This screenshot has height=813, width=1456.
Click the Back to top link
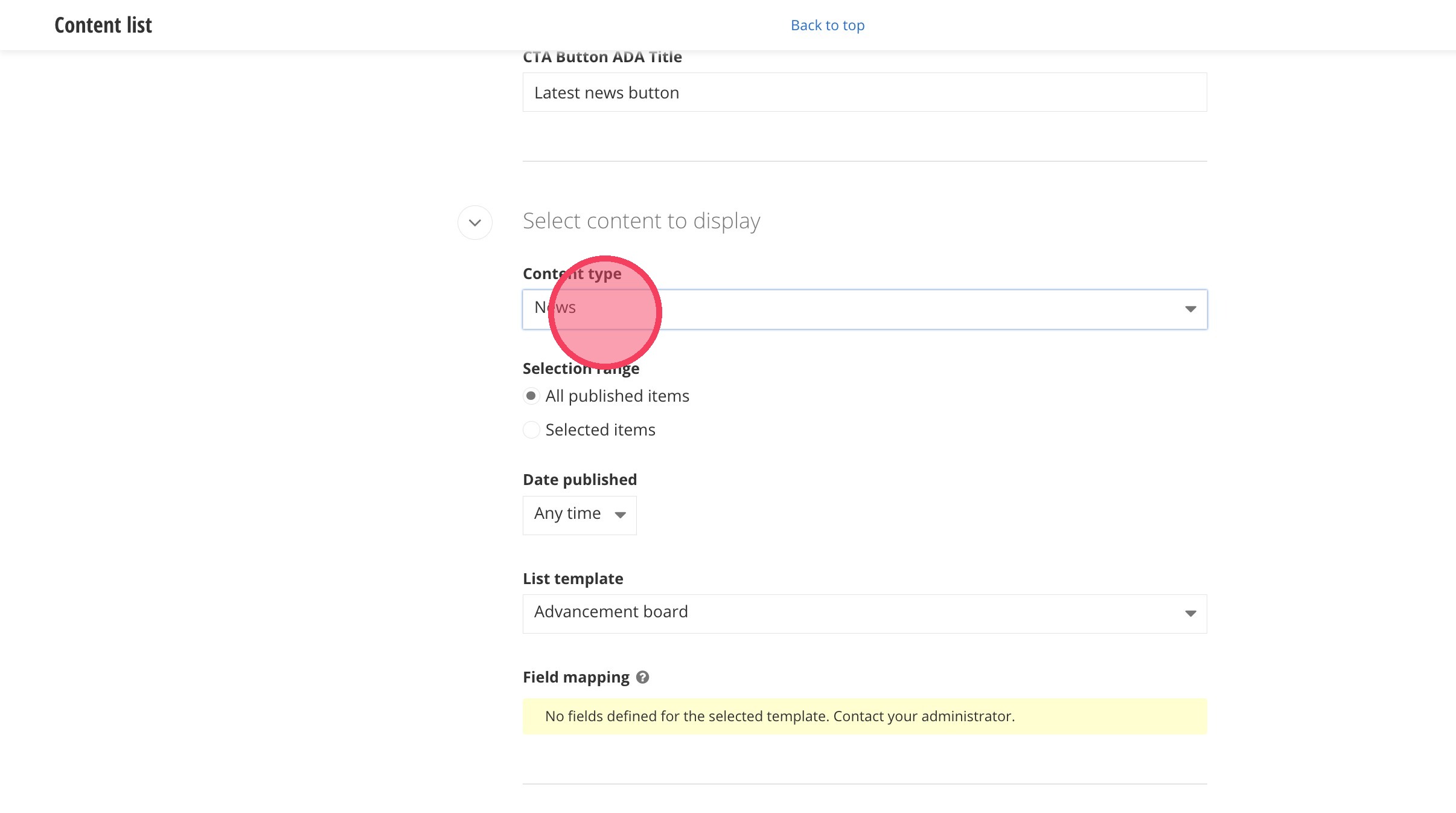click(x=828, y=25)
